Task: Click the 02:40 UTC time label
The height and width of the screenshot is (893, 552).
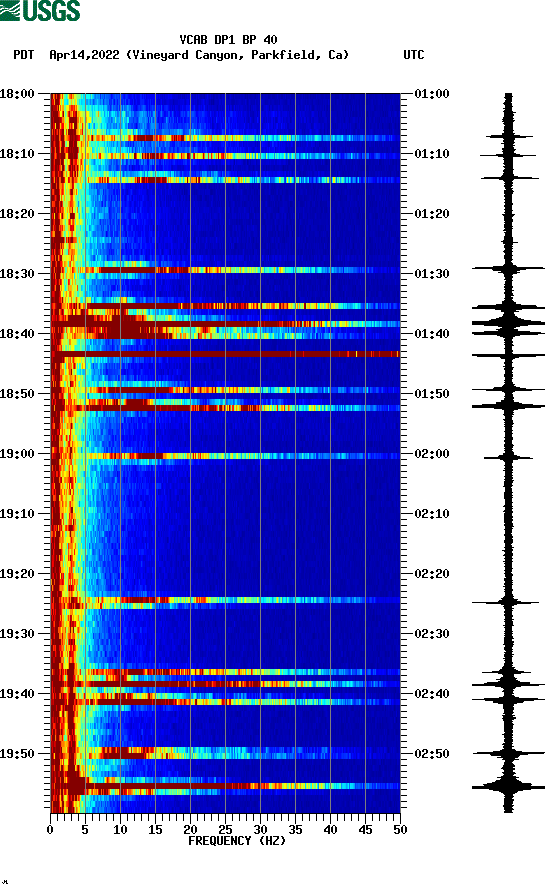Action: pos(432,694)
